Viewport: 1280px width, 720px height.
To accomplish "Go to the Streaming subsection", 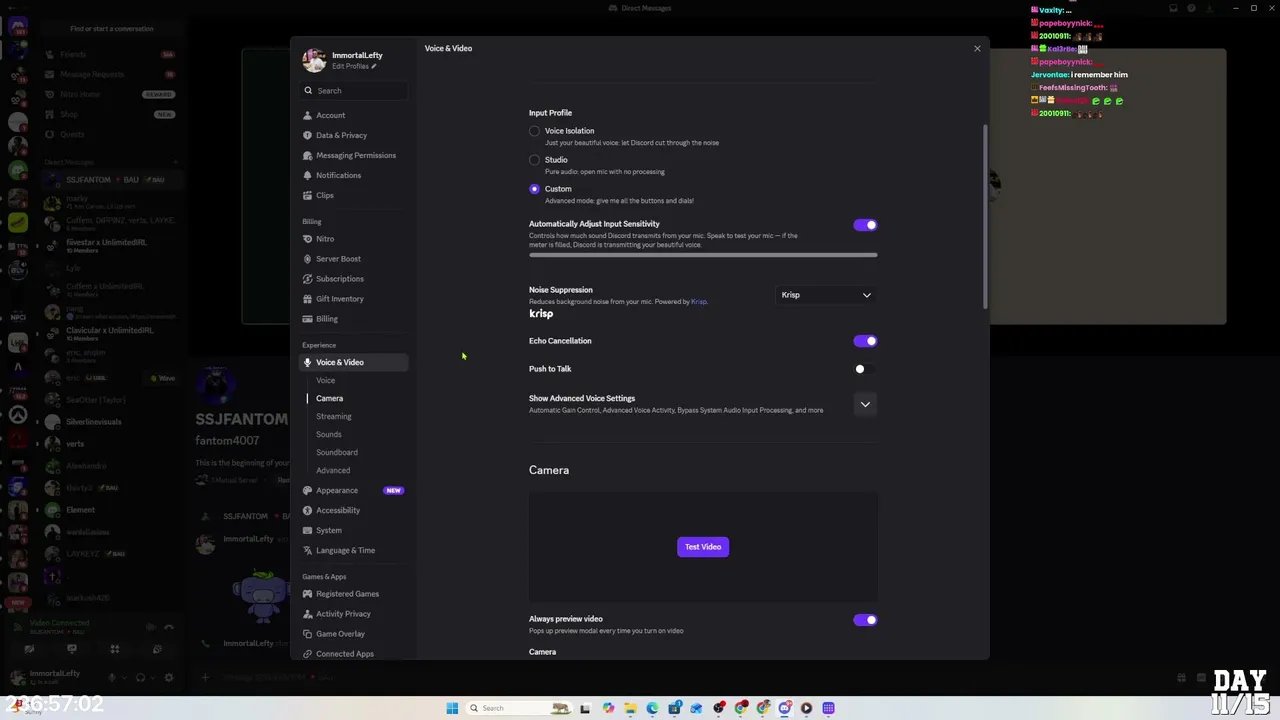I will 334,416.
